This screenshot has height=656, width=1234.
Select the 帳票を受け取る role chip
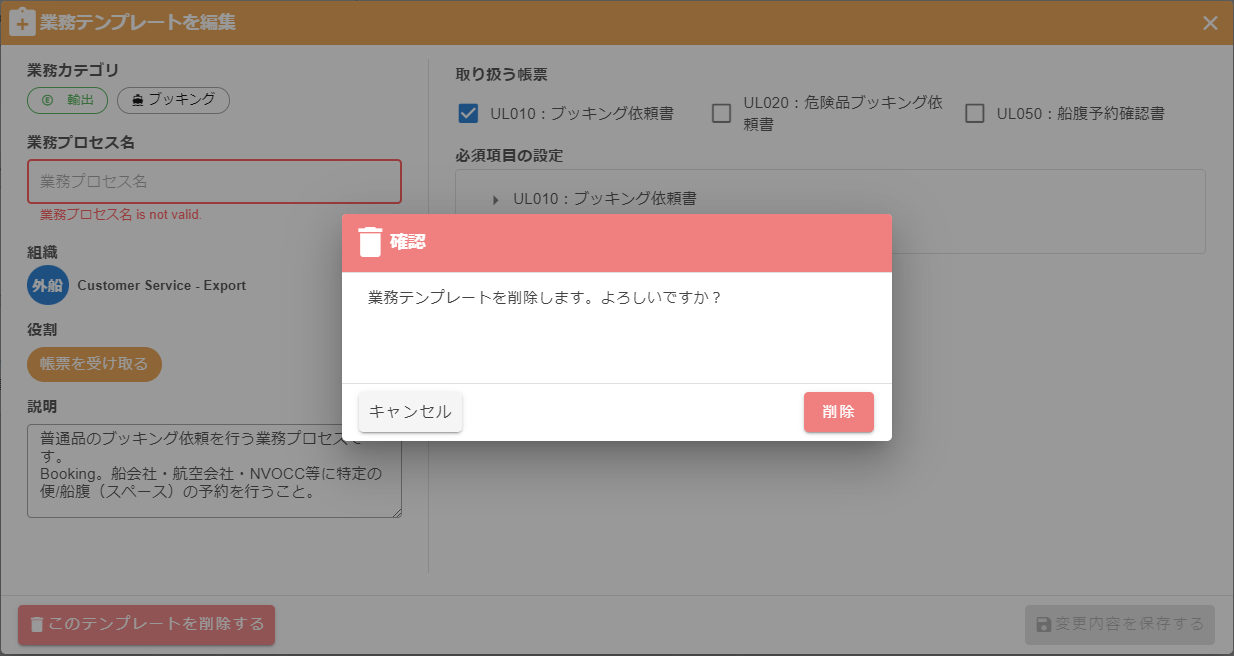(94, 365)
